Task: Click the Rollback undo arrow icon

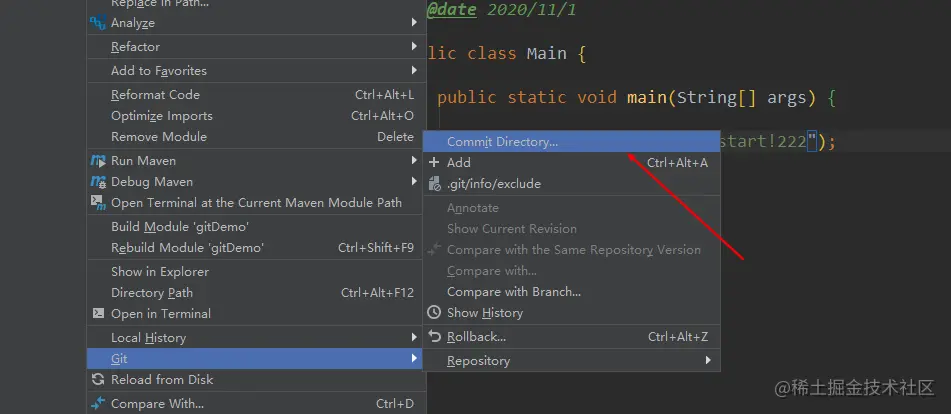Action: [x=434, y=336]
